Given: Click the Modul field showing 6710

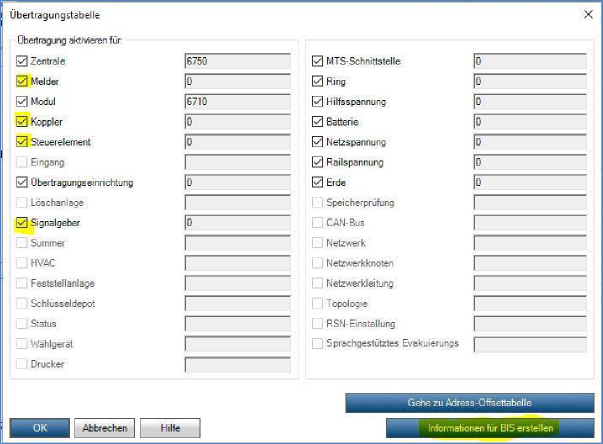Looking at the screenshot, I should coord(238,101).
